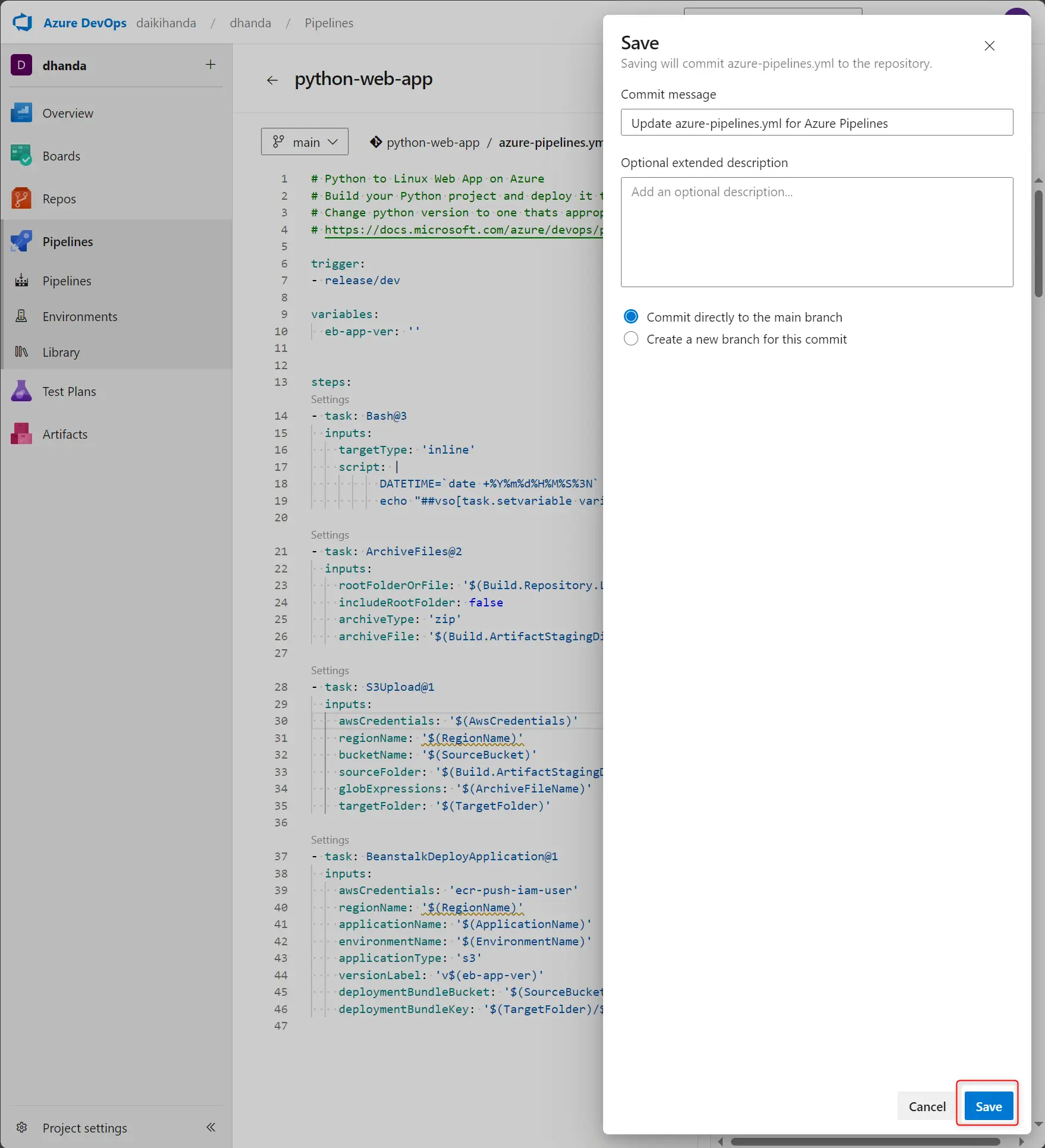Screen dimensions: 1045x1148
Task: Open the Boards hub icon
Action: tap(21, 156)
